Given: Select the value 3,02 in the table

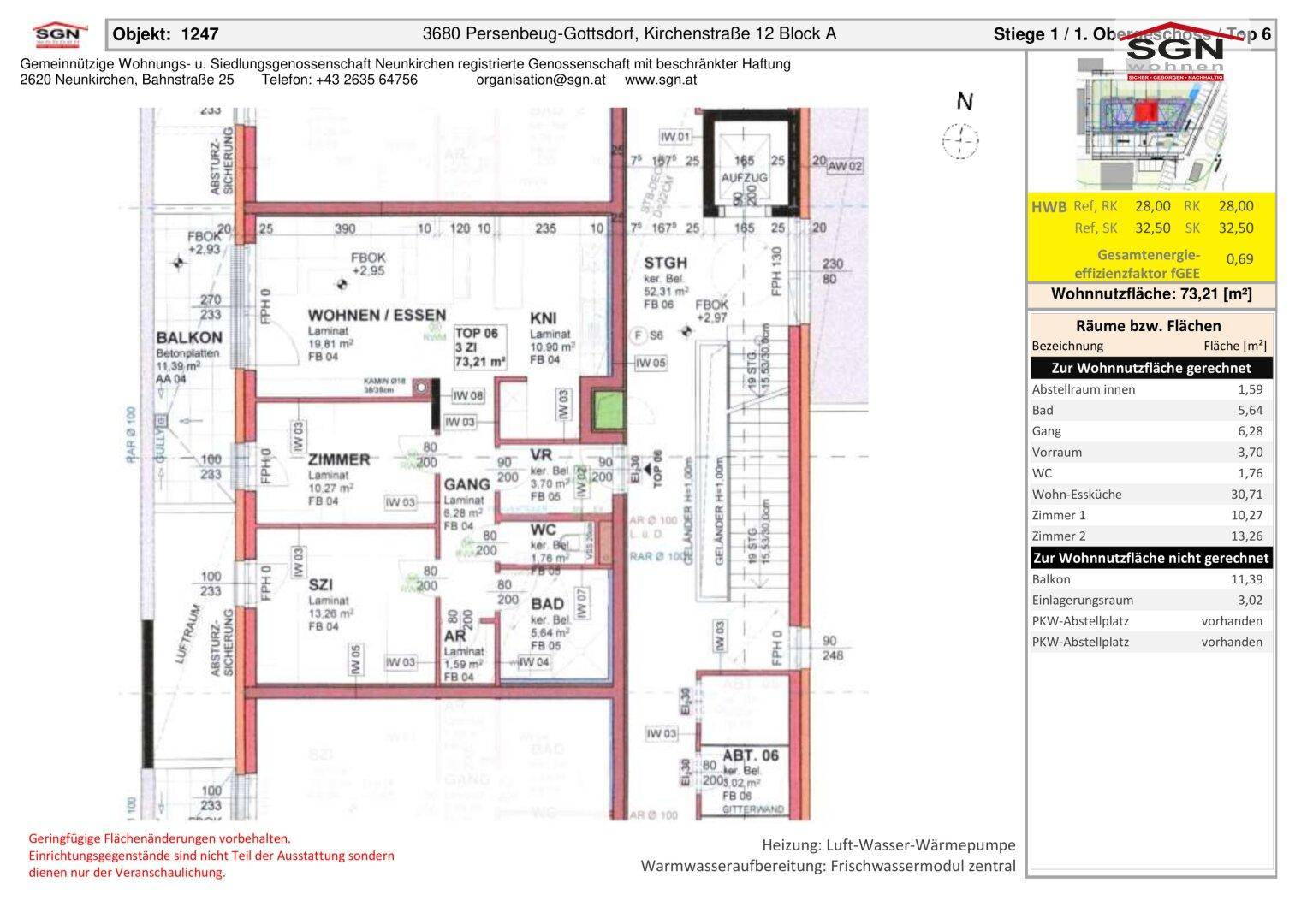Looking at the screenshot, I should 1250,600.
